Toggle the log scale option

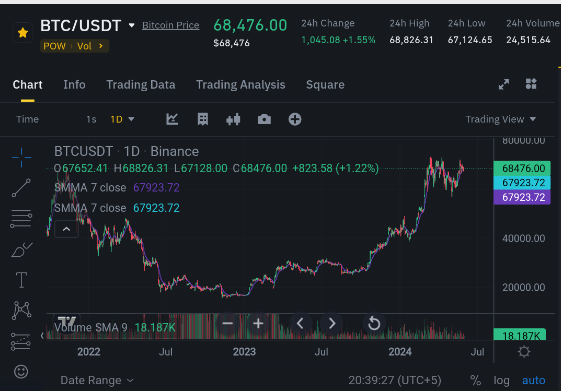[x=501, y=380]
